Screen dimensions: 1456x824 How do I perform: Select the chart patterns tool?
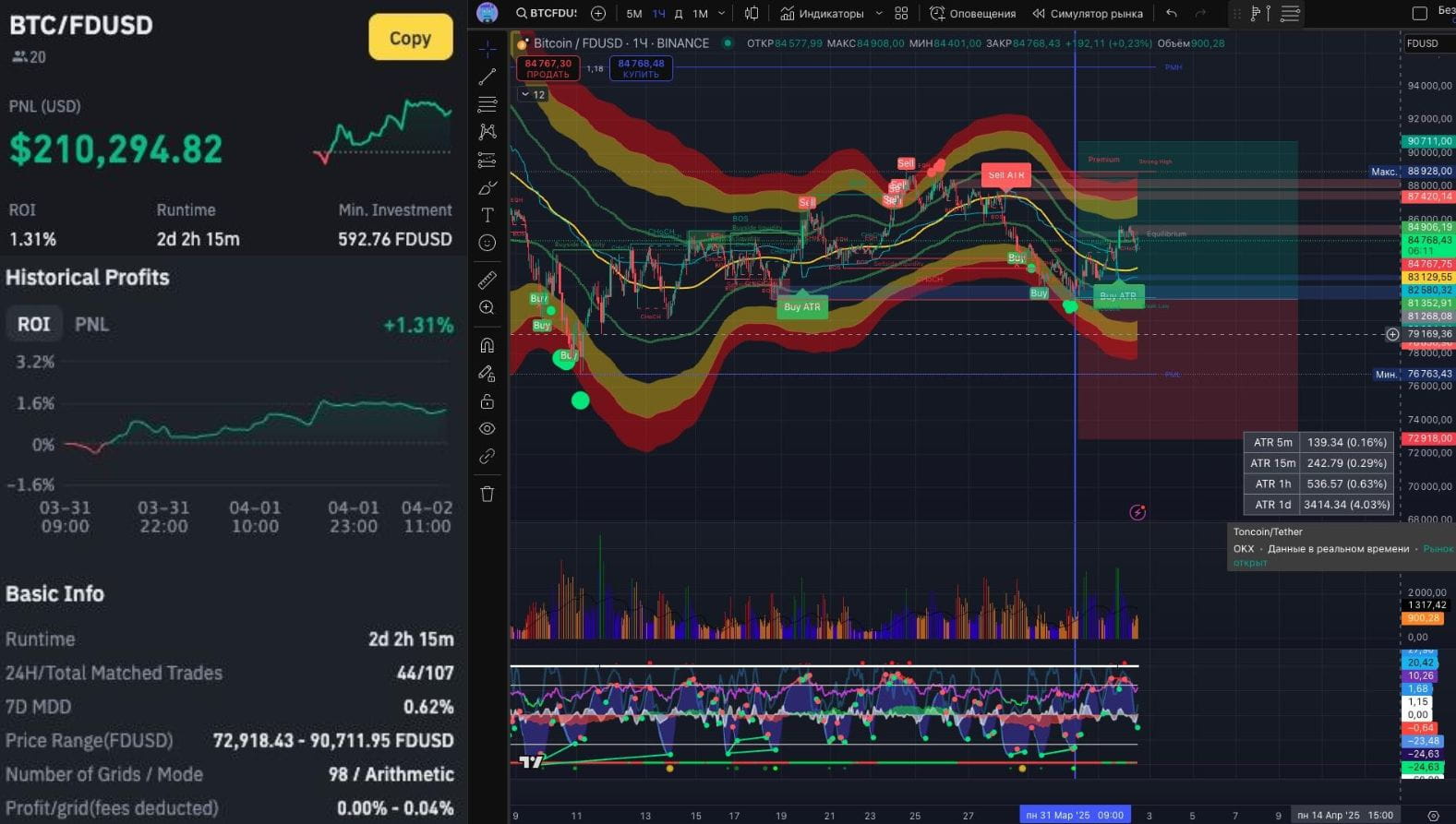click(487, 132)
